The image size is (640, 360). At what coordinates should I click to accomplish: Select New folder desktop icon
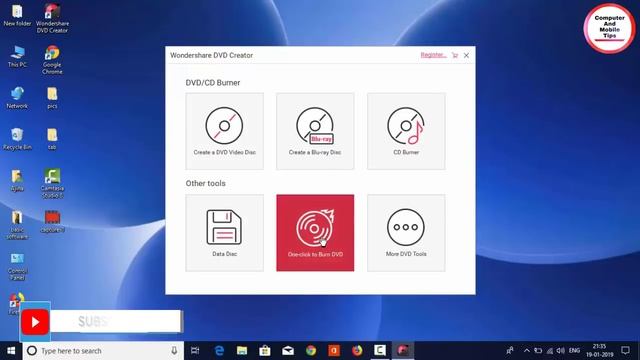click(17, 16)
